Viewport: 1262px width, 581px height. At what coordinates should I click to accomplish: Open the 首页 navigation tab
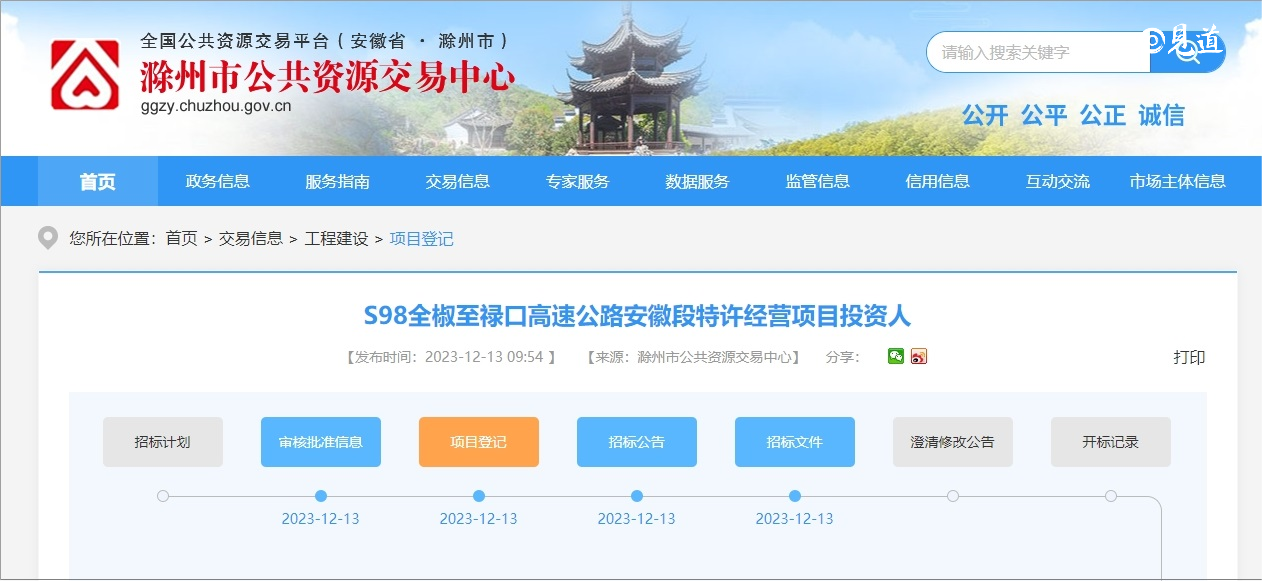98,181
